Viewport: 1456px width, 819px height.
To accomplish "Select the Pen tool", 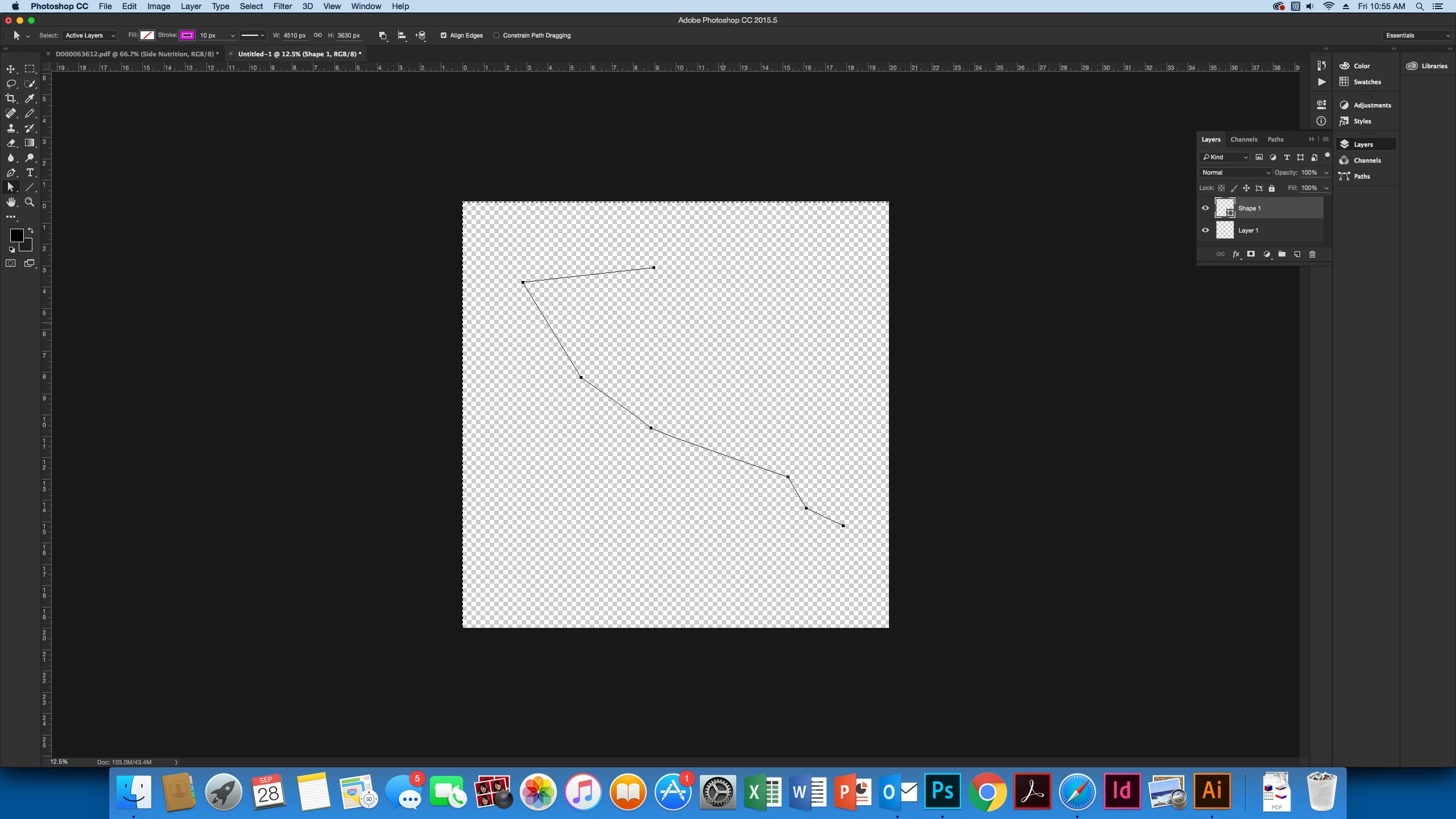I will coord(11,172).
